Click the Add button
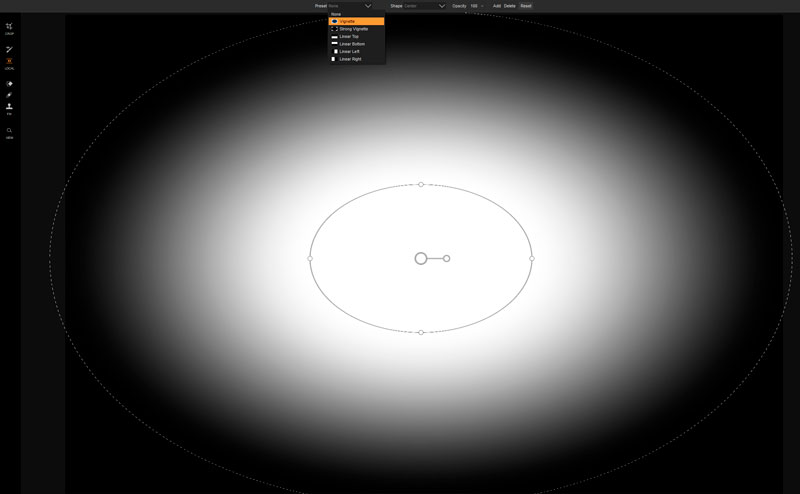This screenshot has height=494, width=800. pyautogui.click(x=496, y=6)
